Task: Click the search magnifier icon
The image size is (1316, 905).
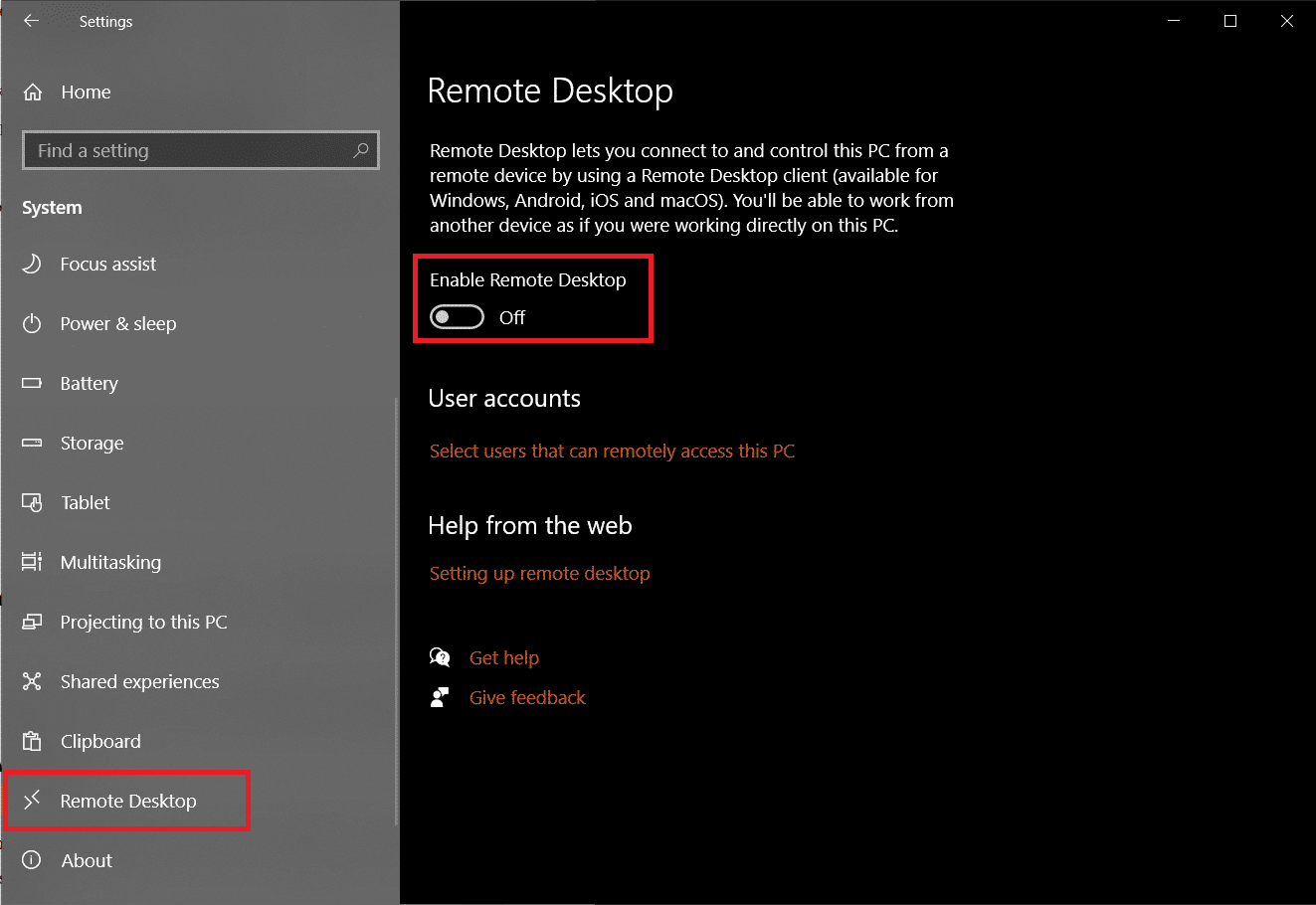Action: pyautogui.click(x=360, y=150)
